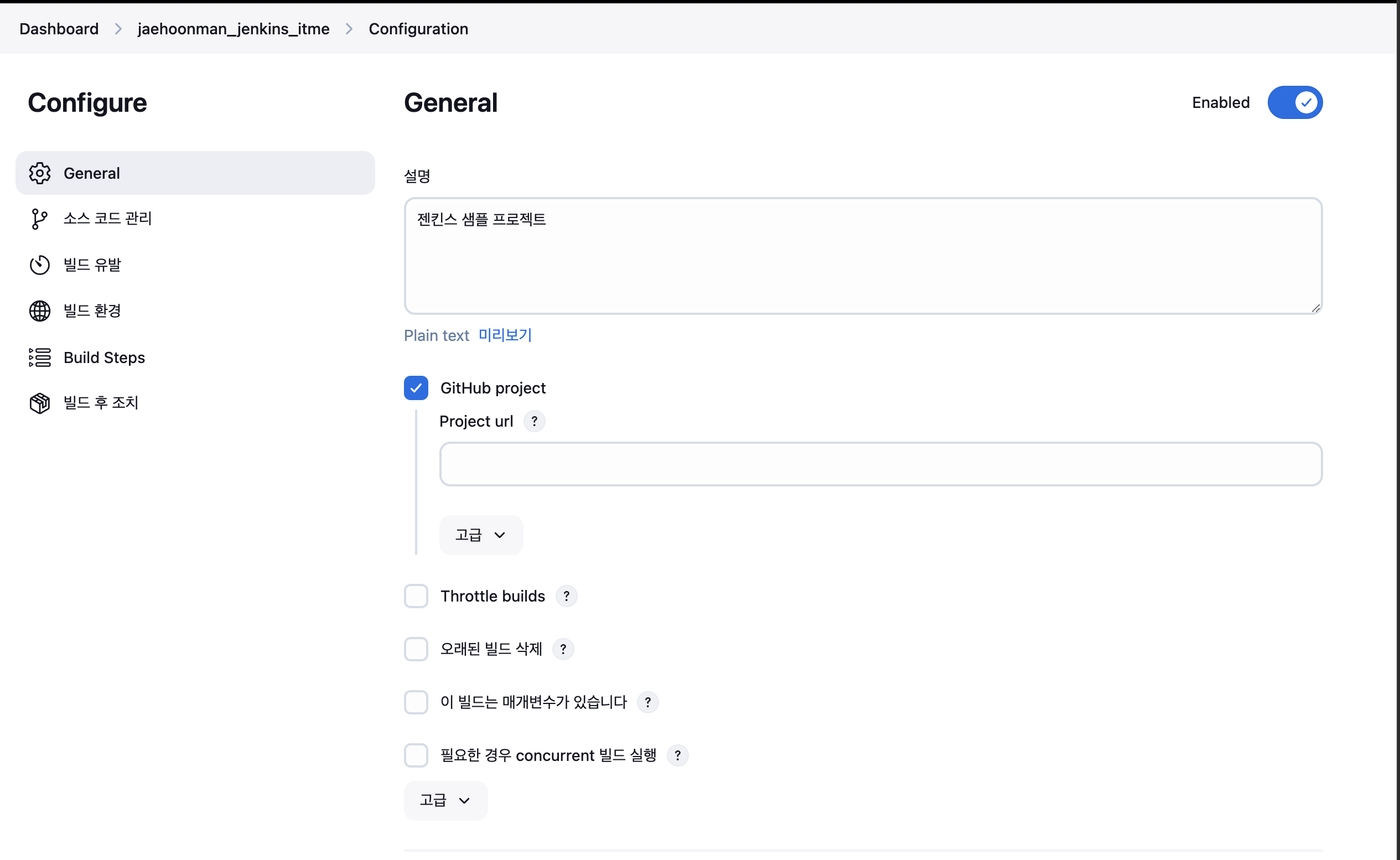The height and width of the screenshot is (860, 1400).
Task: Click the 설명 field label
Action: click(x=417, y=176)
